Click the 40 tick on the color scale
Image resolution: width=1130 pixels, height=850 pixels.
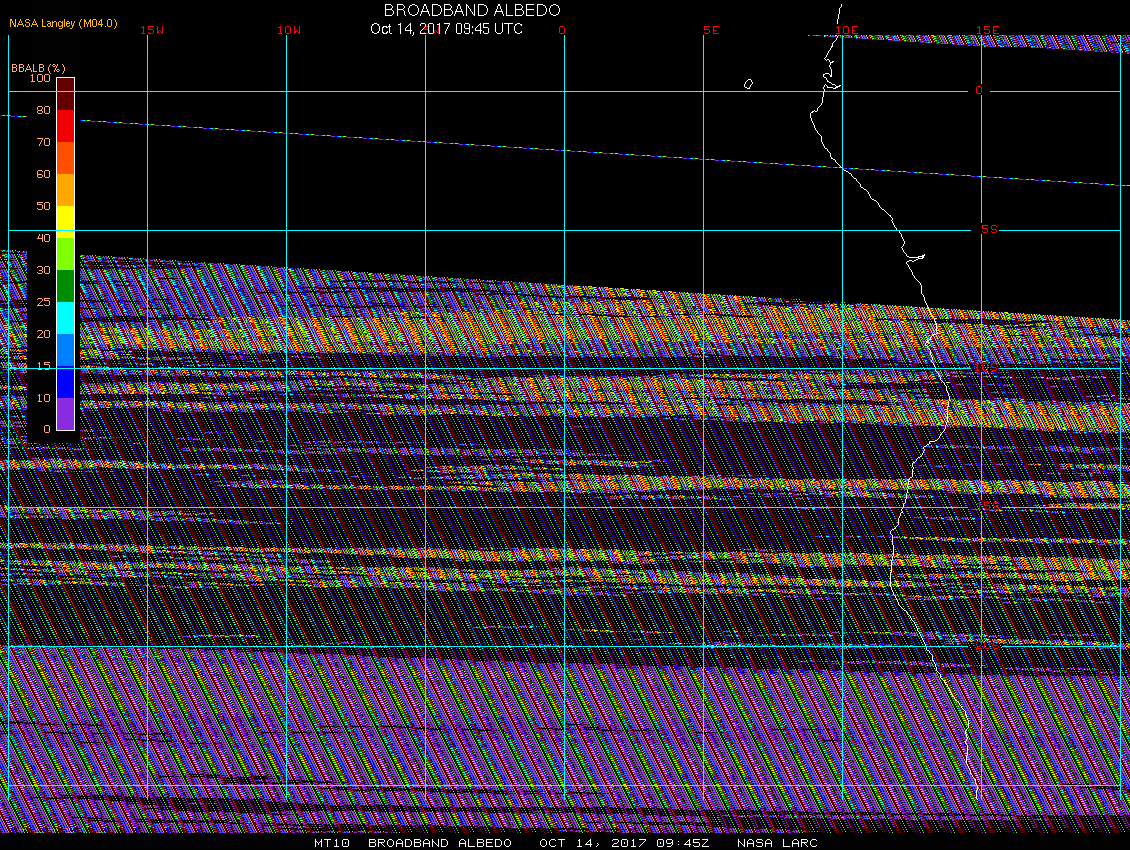(43, 238)
